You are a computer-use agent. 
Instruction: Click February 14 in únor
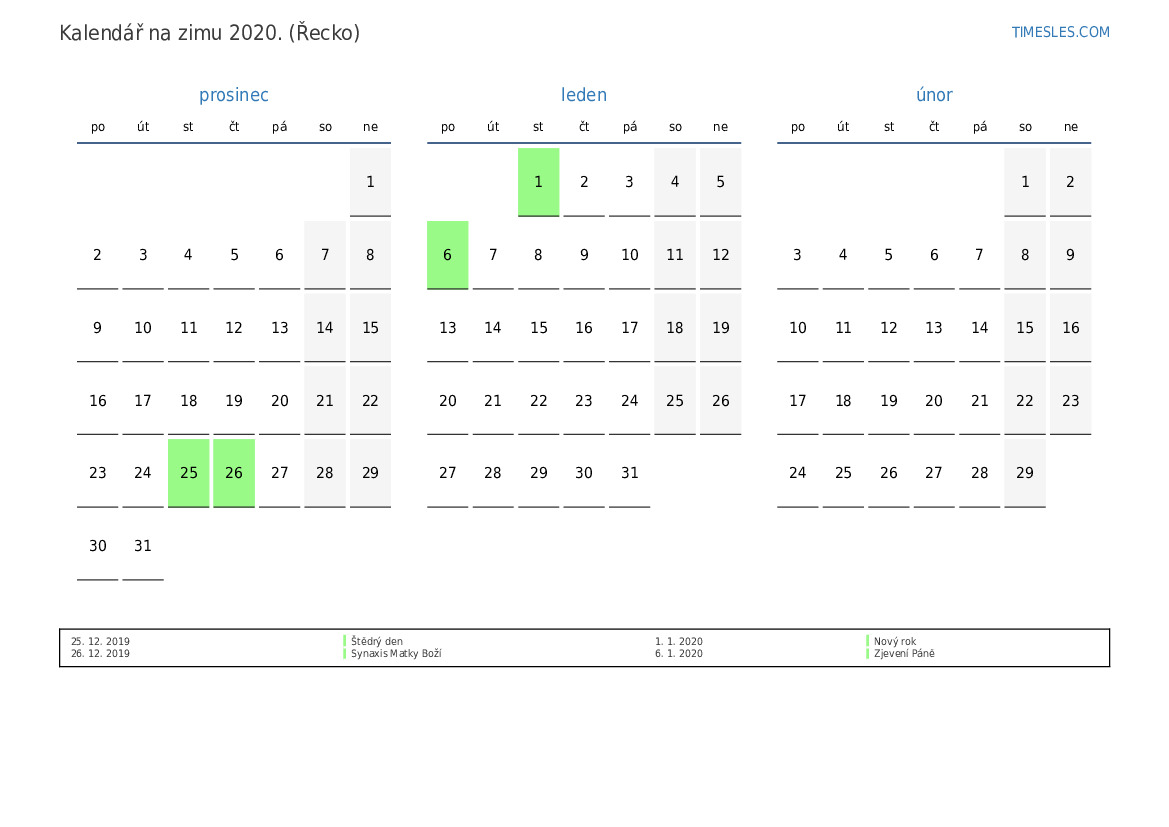tap(980, 328)
